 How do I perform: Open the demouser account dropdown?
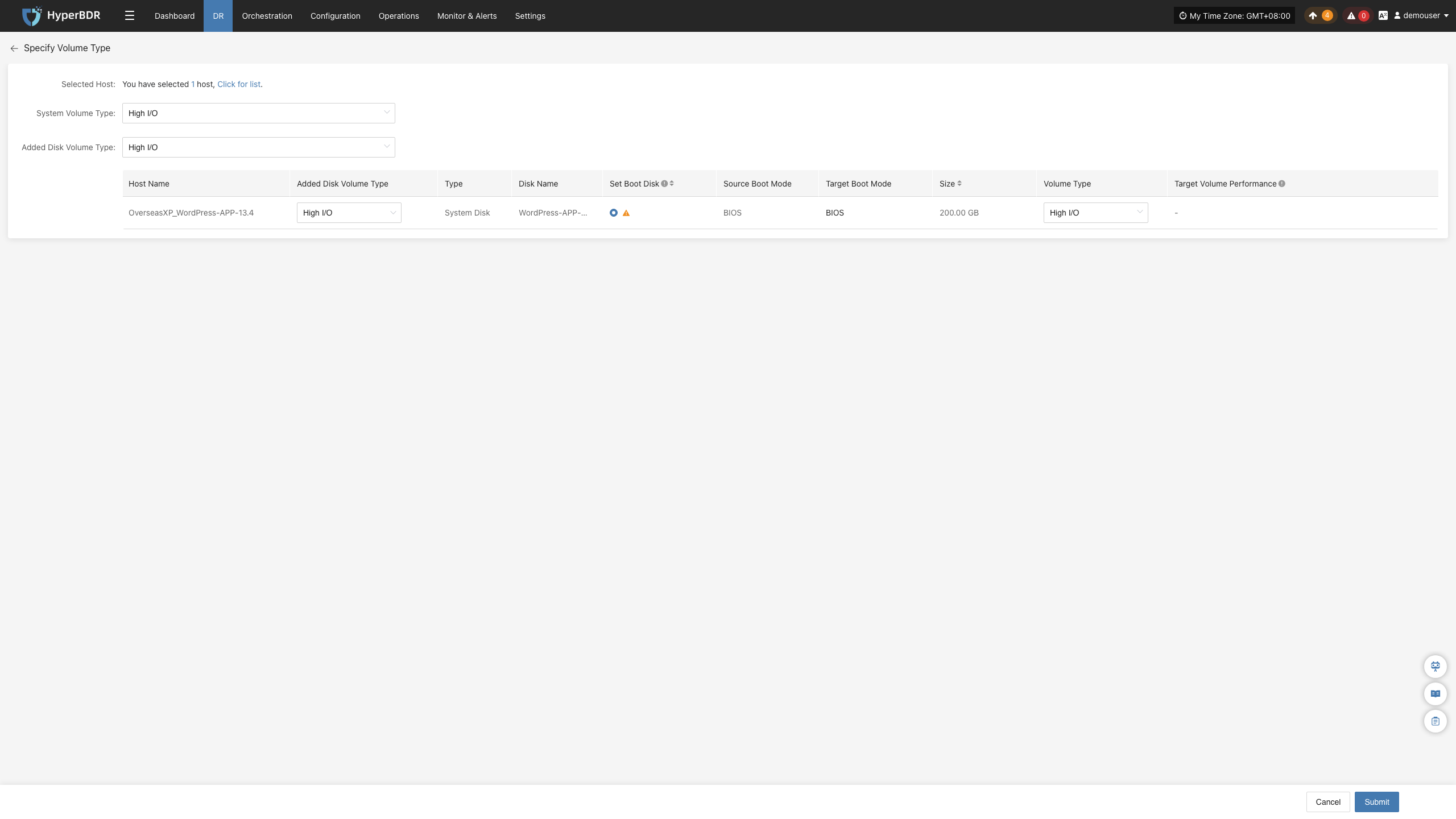tap(1421, 16)
